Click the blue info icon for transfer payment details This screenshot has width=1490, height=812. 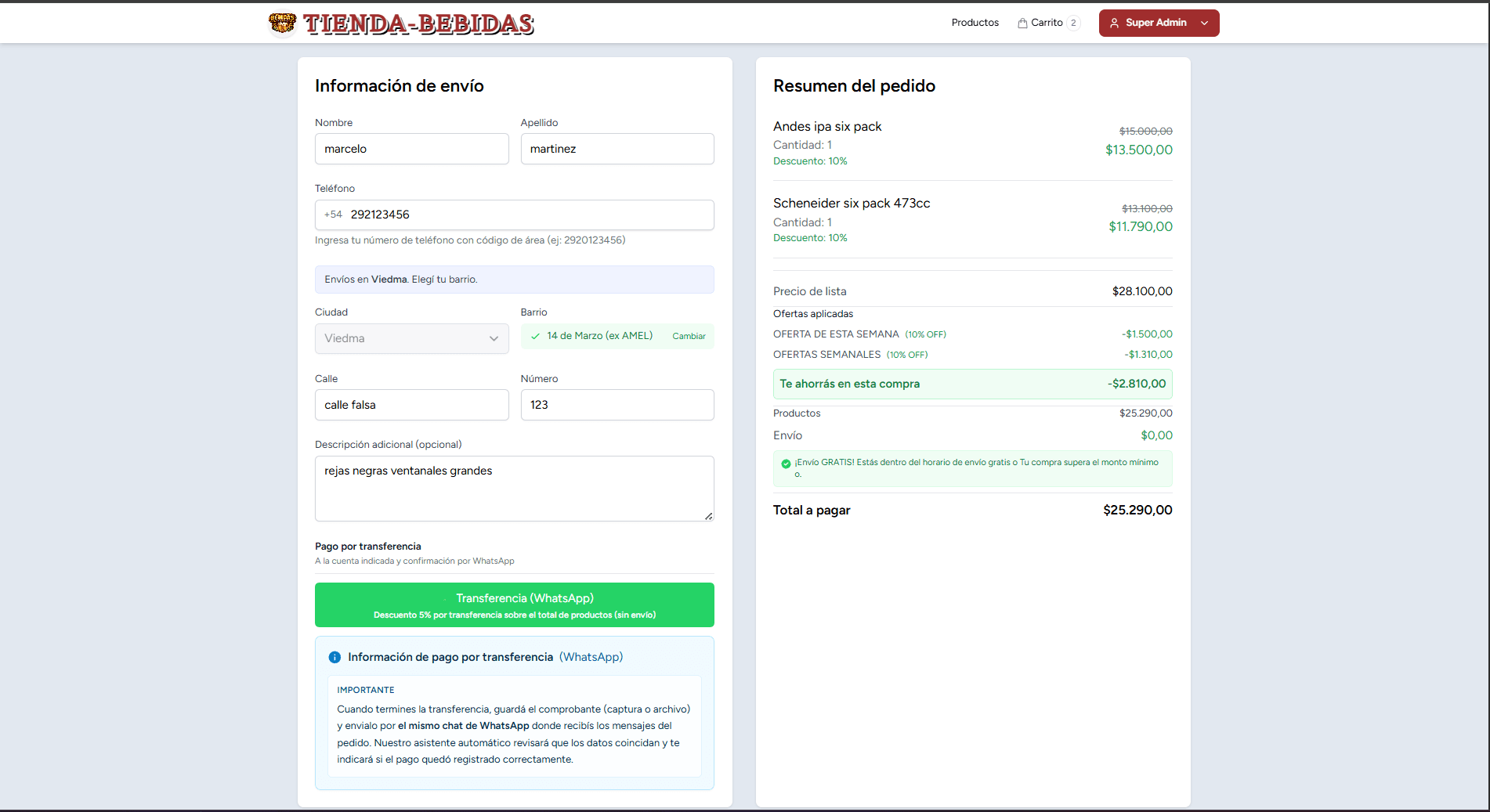[x=335, y=657]
